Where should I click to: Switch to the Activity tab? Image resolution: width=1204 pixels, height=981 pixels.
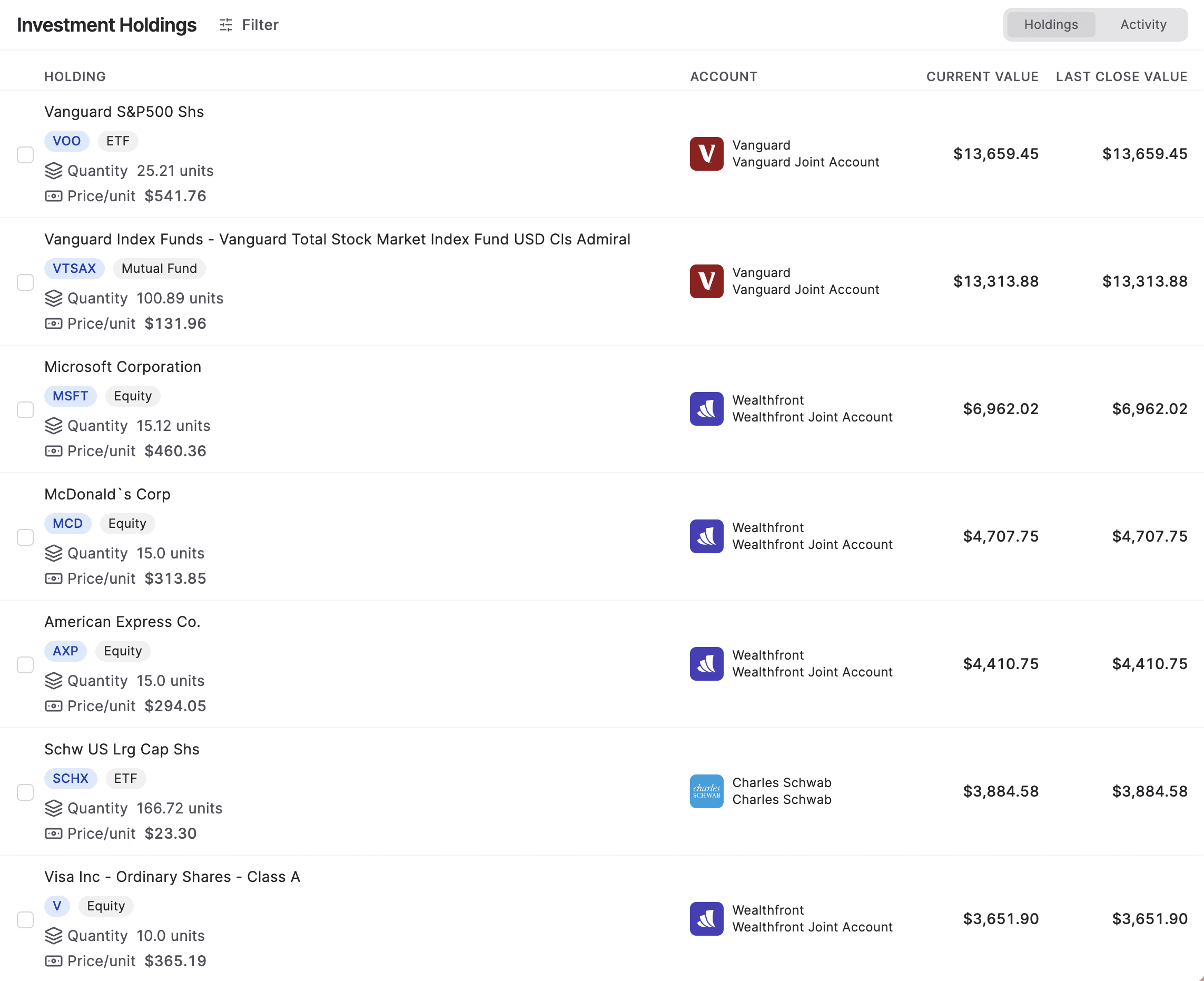coord(1143,25)
